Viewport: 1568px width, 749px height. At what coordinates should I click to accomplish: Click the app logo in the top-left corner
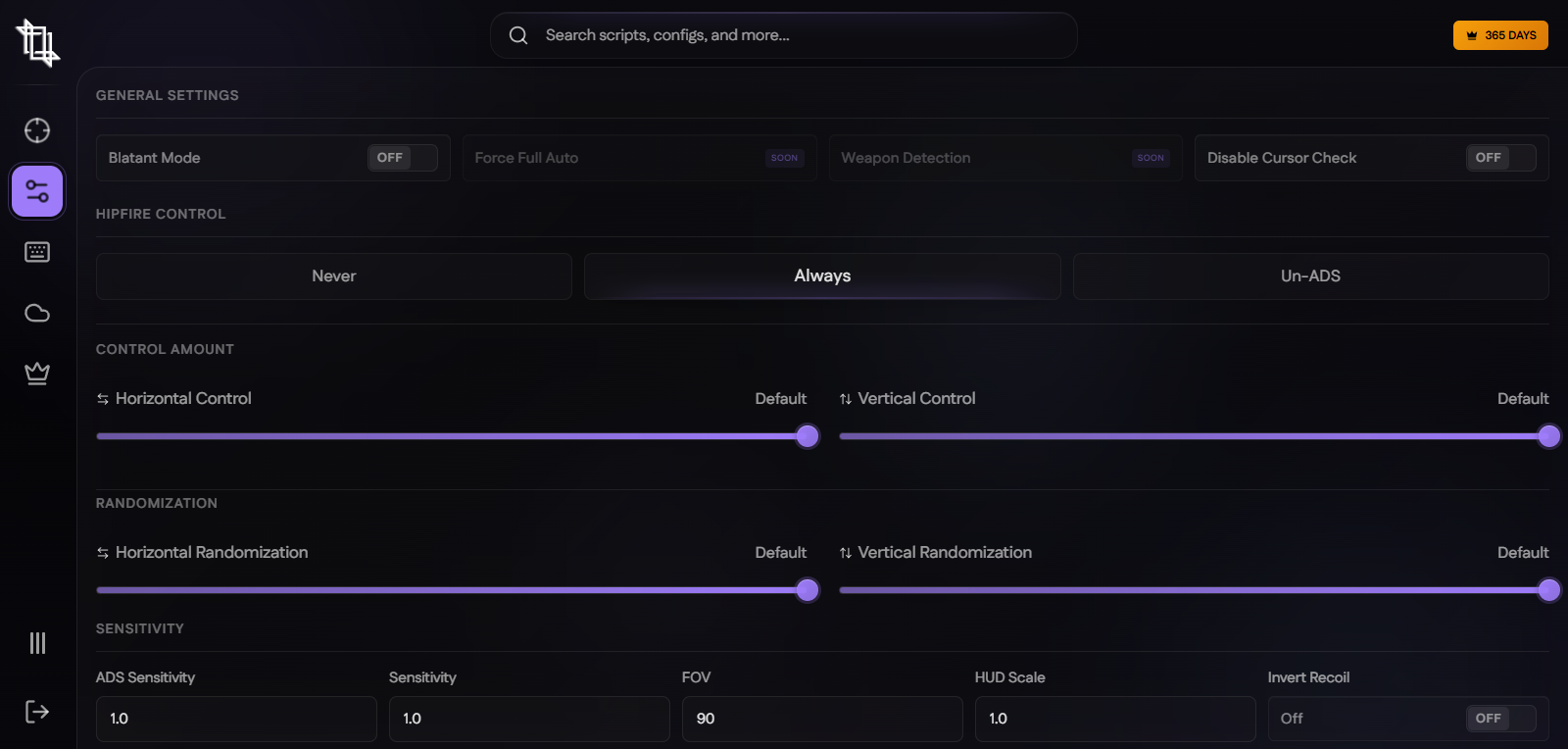tap(37, 43)
